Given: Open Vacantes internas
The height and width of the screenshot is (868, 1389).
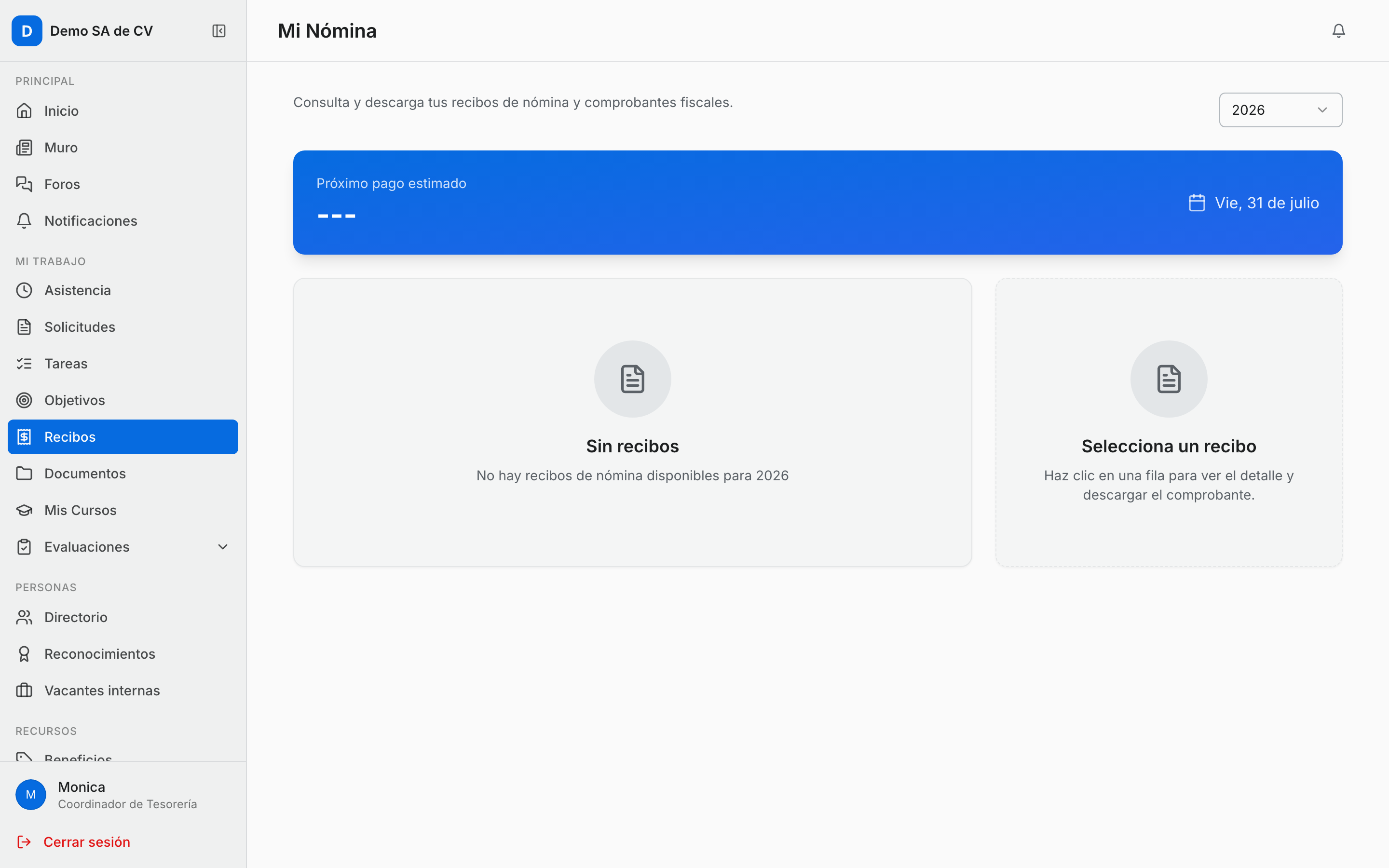Looking at the screenshot, I should click(123, 691).
